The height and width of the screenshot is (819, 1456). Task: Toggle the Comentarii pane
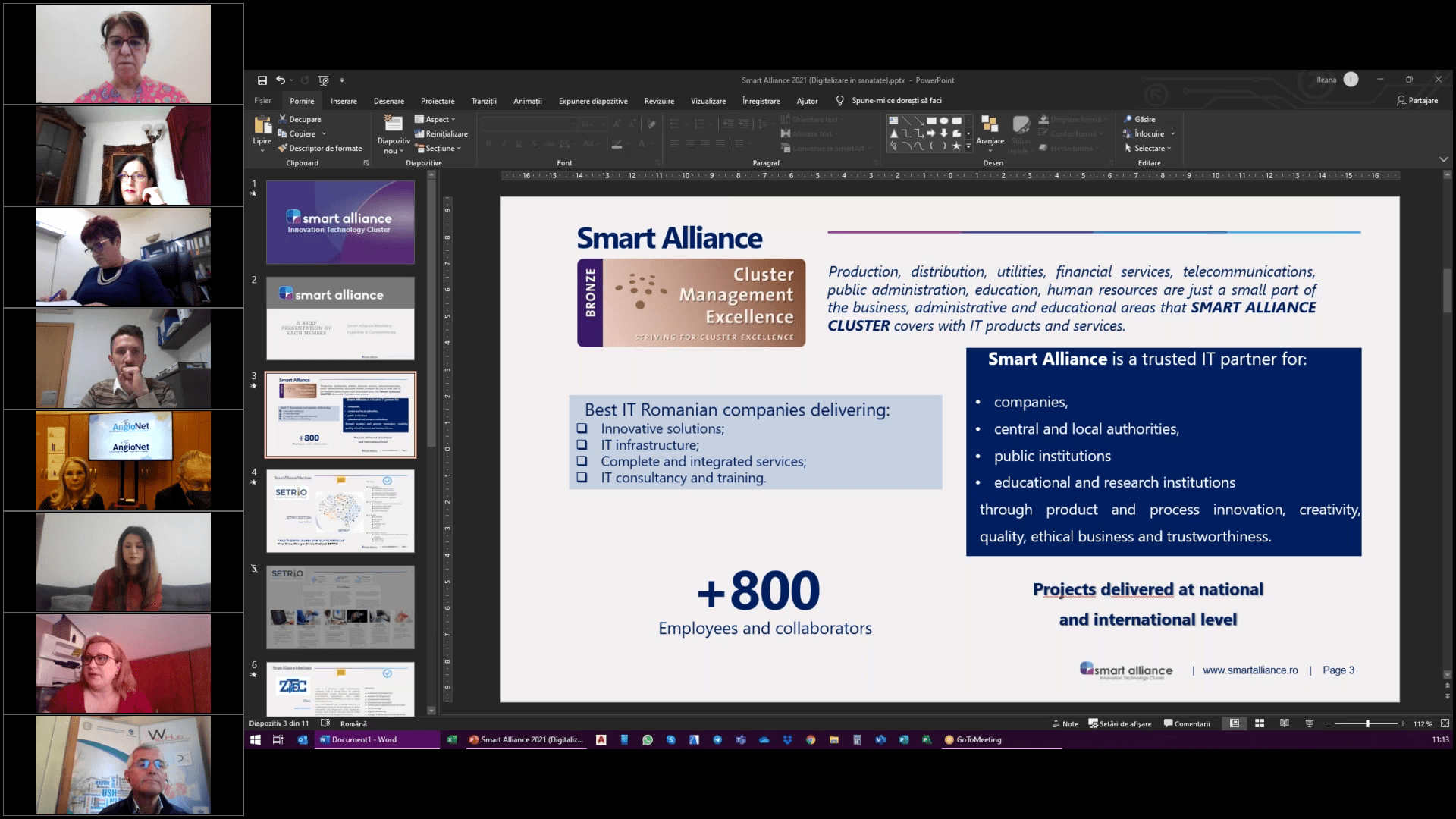coord(1187,724)
